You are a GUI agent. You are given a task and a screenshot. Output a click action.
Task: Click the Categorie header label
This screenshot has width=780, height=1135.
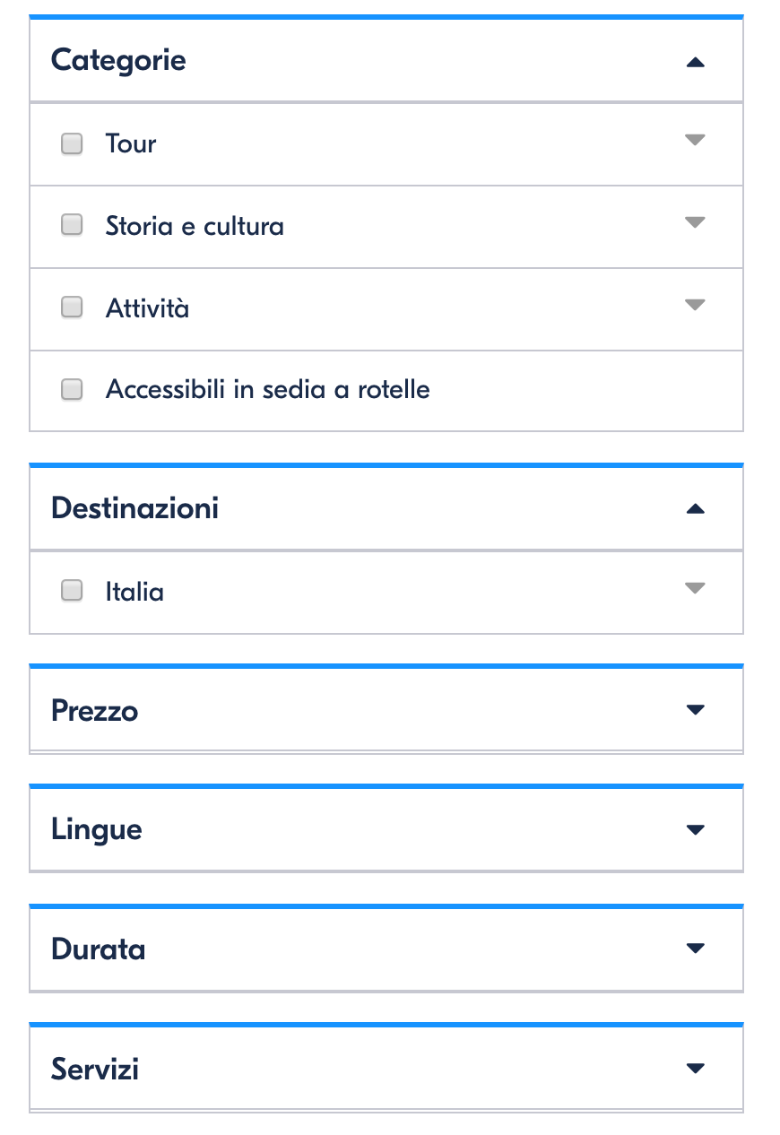119,60
